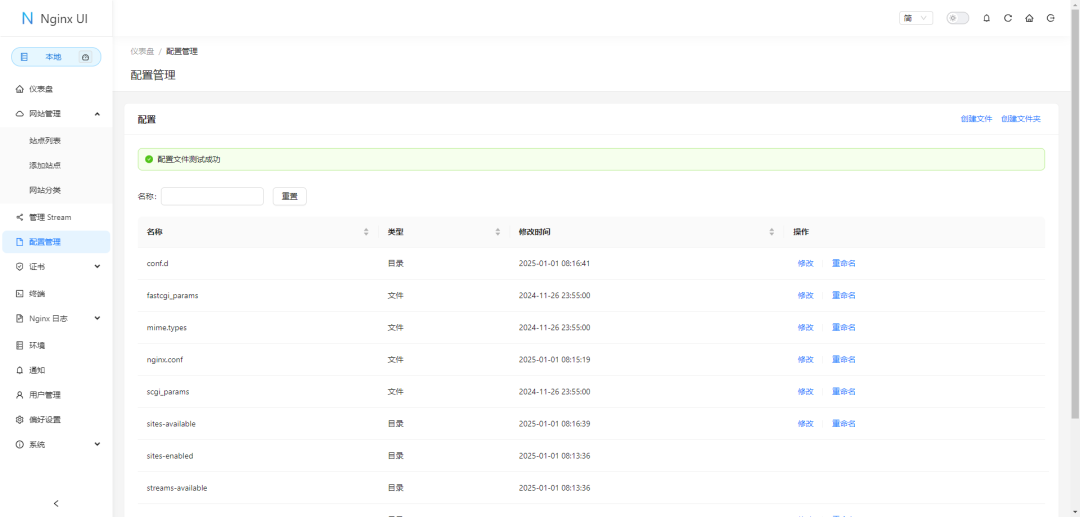
Task: Click the home icon in top bar
Action: coord(1029,18)
